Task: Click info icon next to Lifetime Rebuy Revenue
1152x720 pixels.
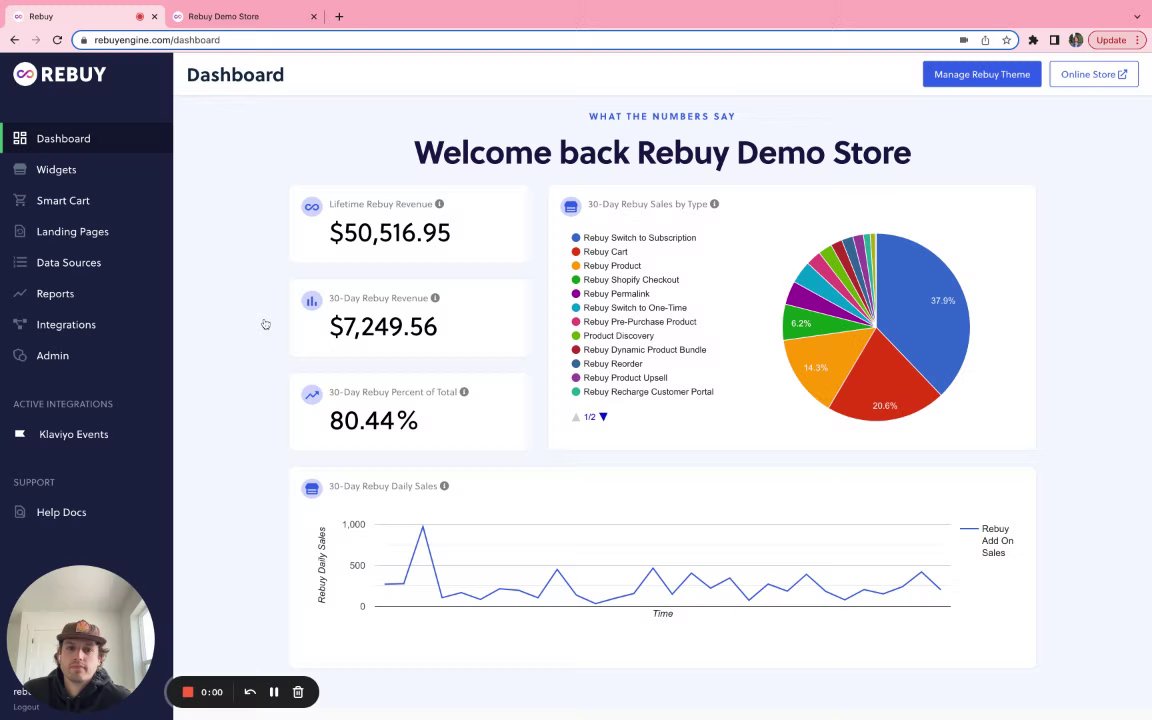Action: tap(439, 204)
